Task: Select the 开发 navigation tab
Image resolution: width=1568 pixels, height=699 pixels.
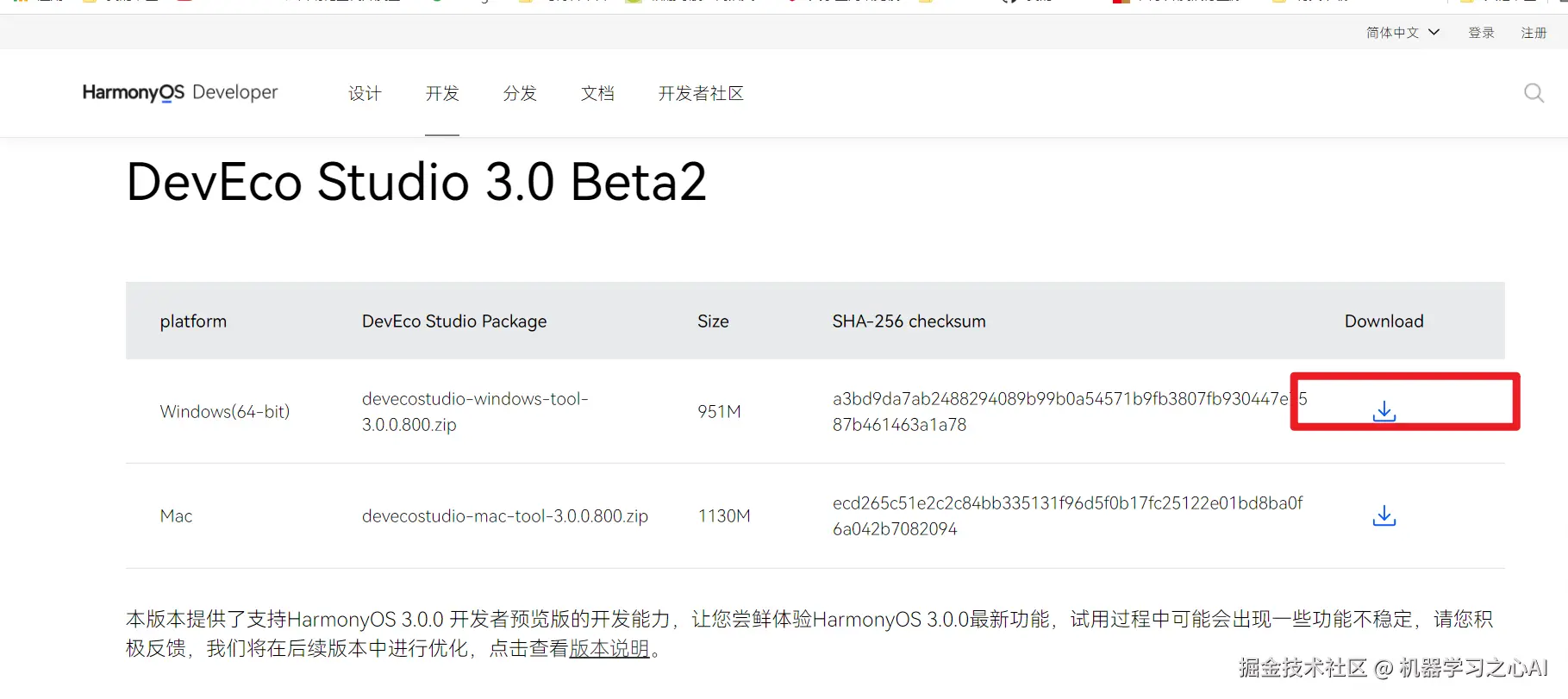Action: point(442,93)
